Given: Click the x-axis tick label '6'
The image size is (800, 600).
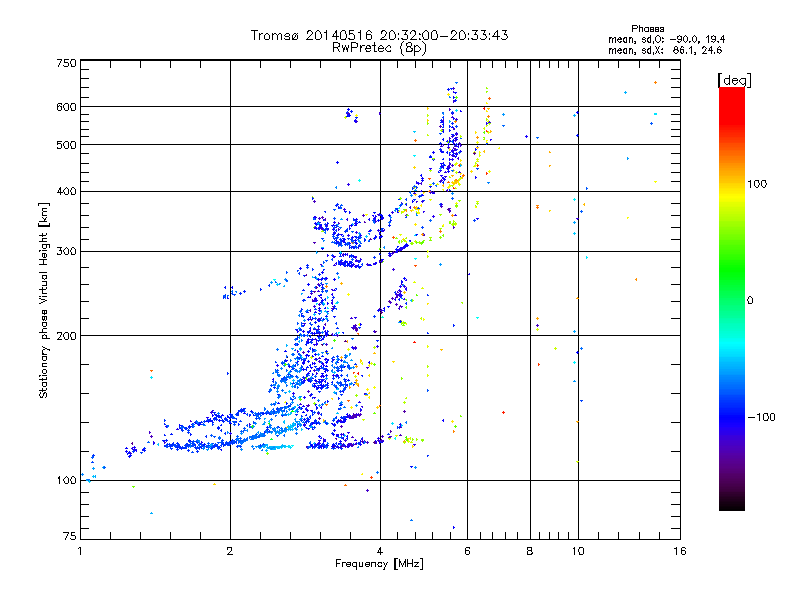Looking at the screenshot, I should [467, 551].
